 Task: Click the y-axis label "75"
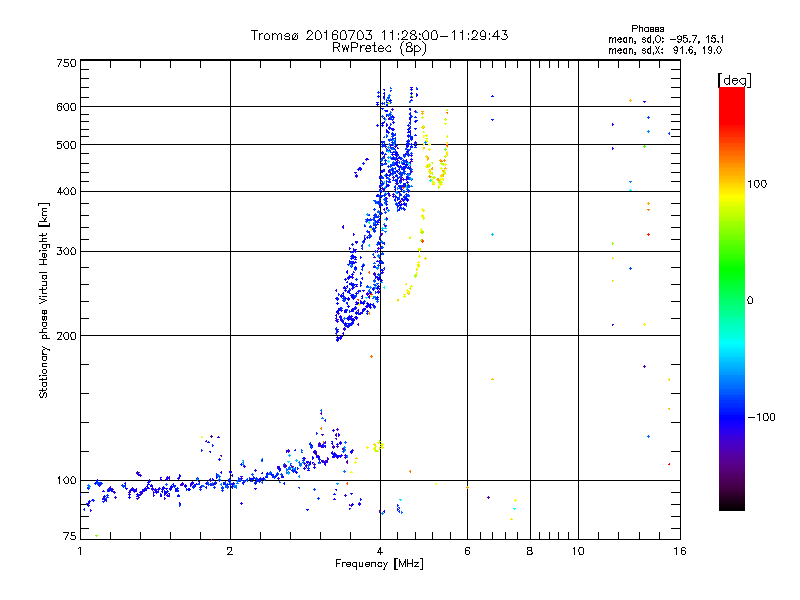coord(70,536)
